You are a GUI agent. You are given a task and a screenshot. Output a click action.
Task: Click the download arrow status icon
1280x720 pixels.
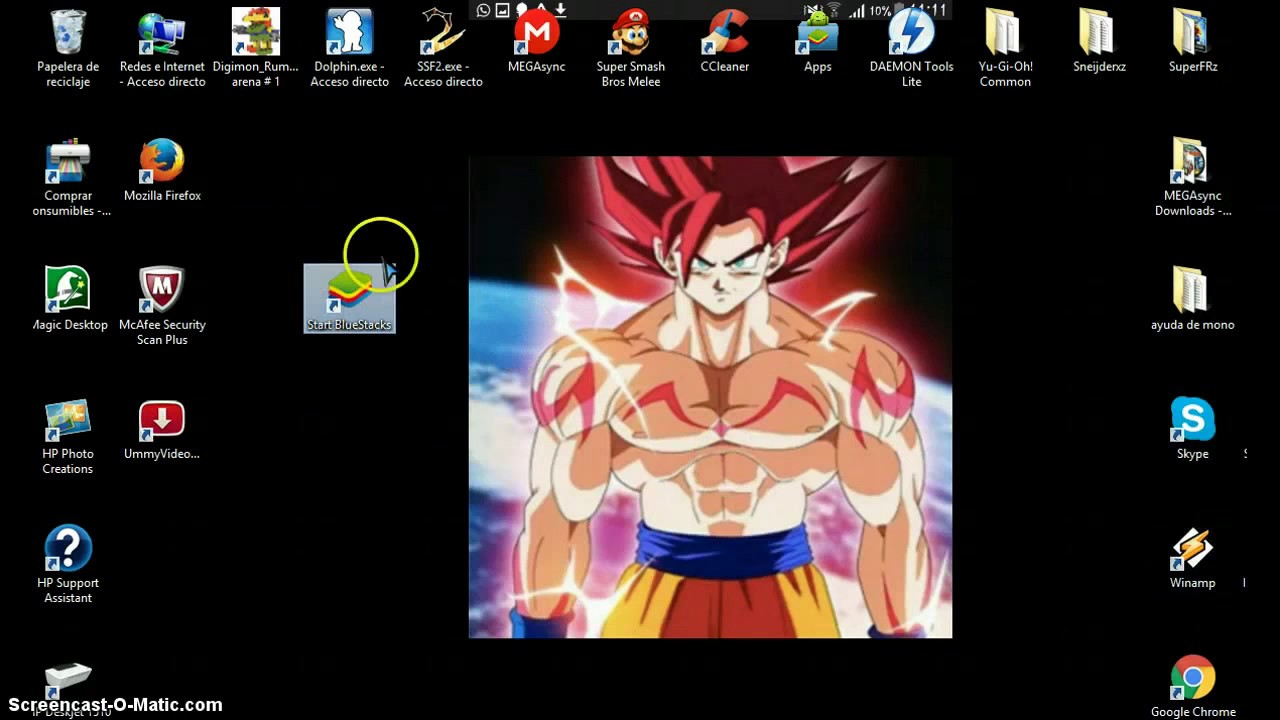[x=560, y=10]
